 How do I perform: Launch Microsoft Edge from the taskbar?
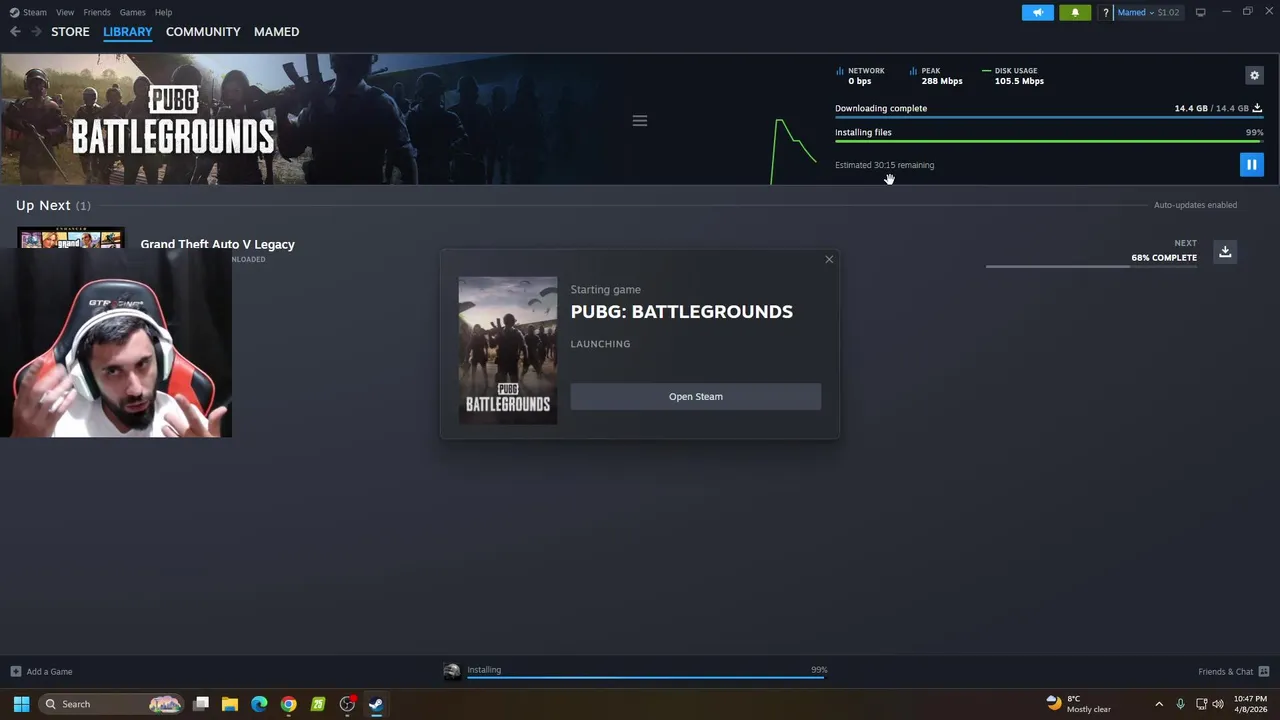coord(259,704)
